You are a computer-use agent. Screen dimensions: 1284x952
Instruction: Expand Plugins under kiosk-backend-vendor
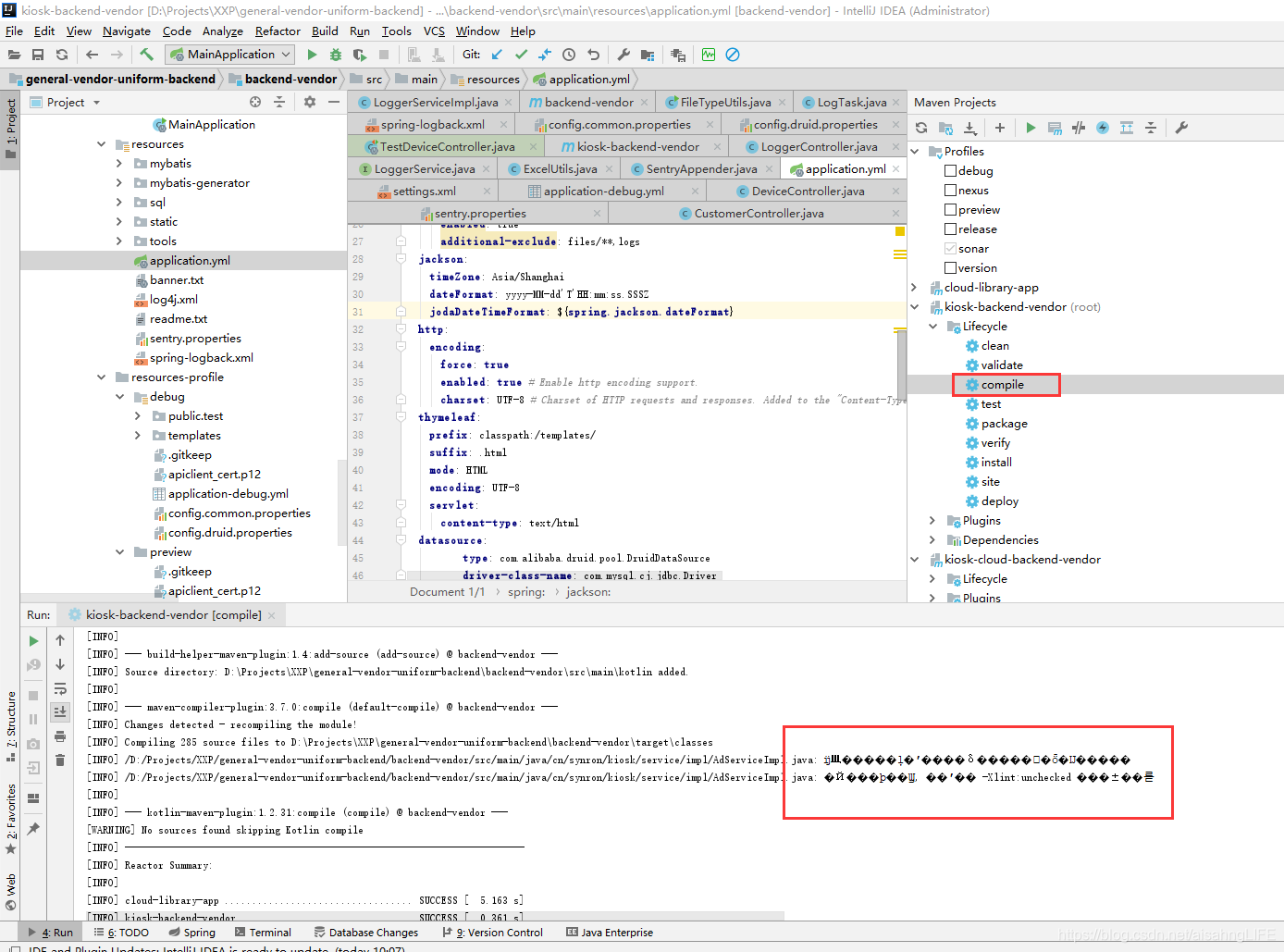(x=932, y=520)
